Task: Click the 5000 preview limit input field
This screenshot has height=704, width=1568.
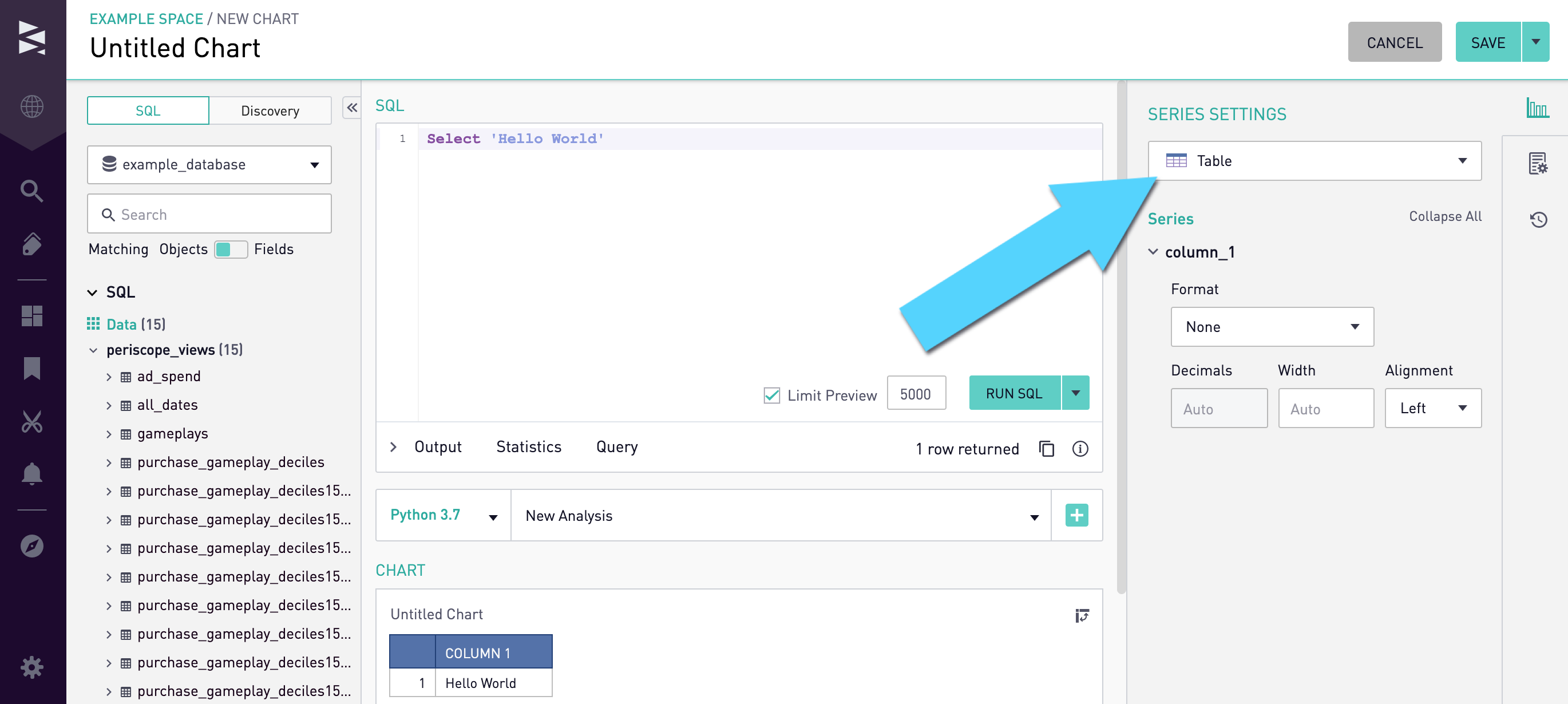Action: coord(917,393)
